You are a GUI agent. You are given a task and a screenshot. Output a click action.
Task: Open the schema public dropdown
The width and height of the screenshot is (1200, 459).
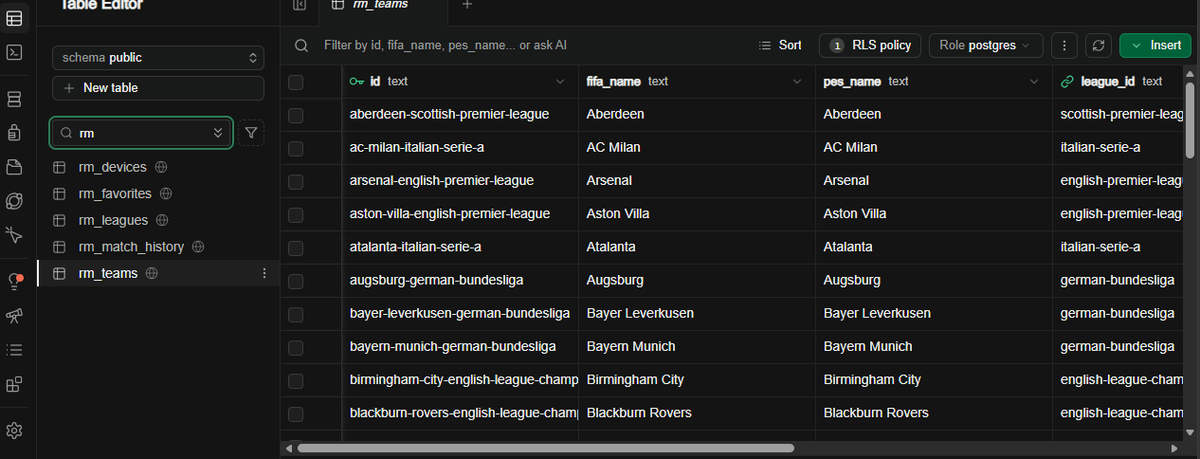[158, 58]
